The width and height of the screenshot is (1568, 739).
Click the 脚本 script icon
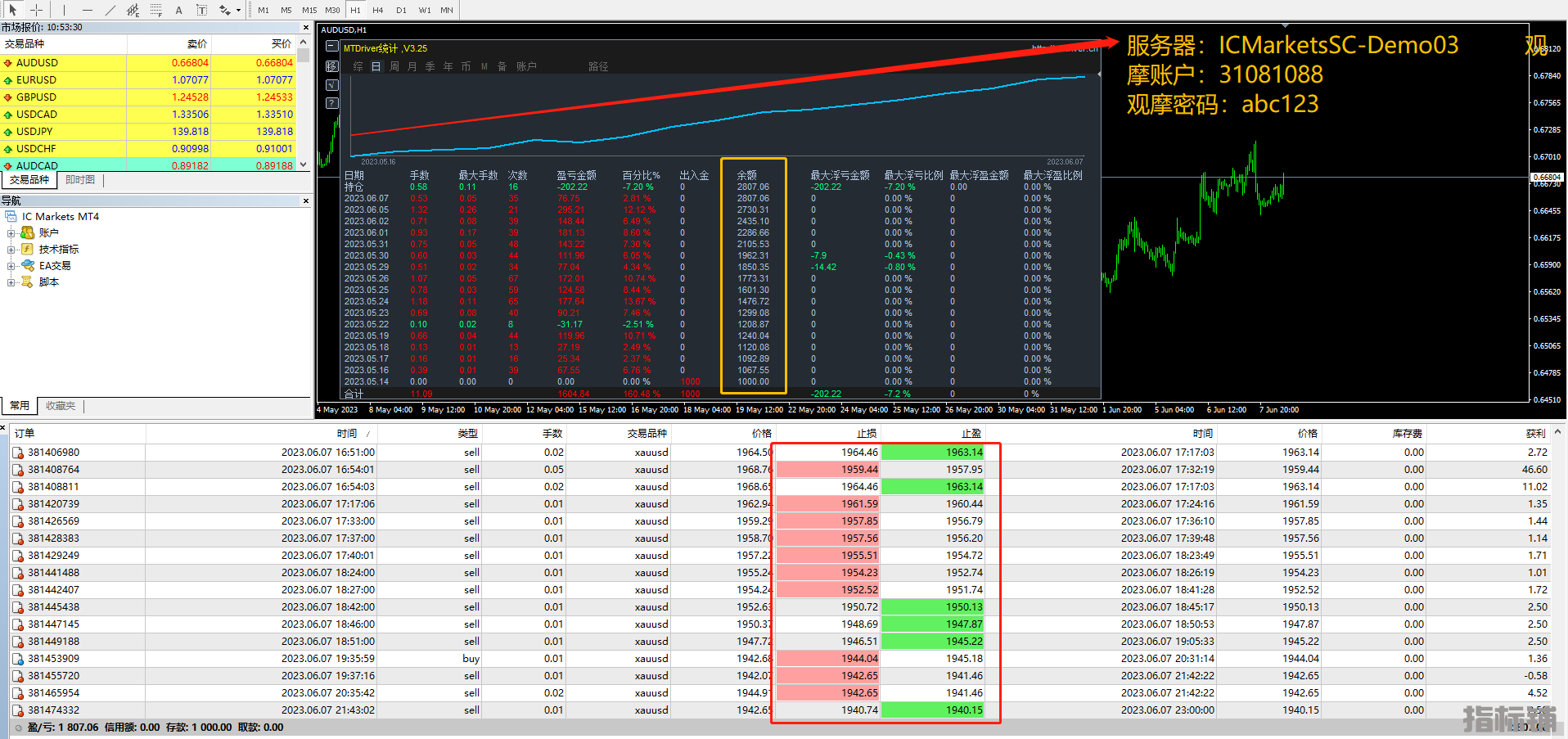[x=28, y=282]
